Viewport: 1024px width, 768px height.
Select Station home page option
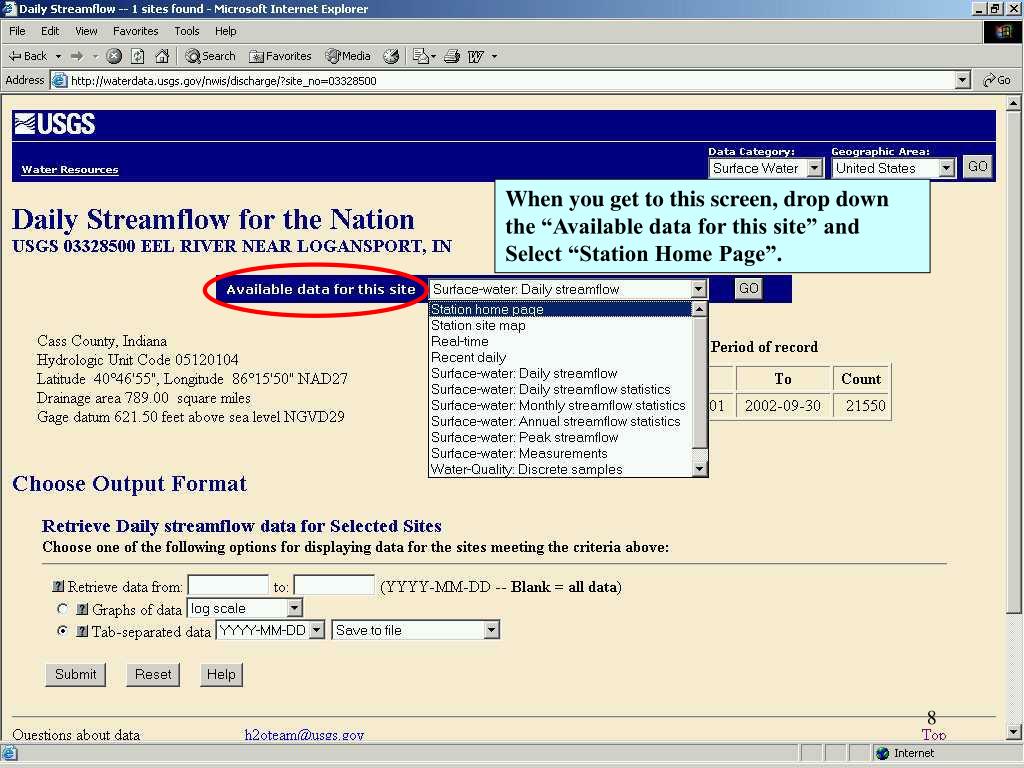click(x=560, y=310)
